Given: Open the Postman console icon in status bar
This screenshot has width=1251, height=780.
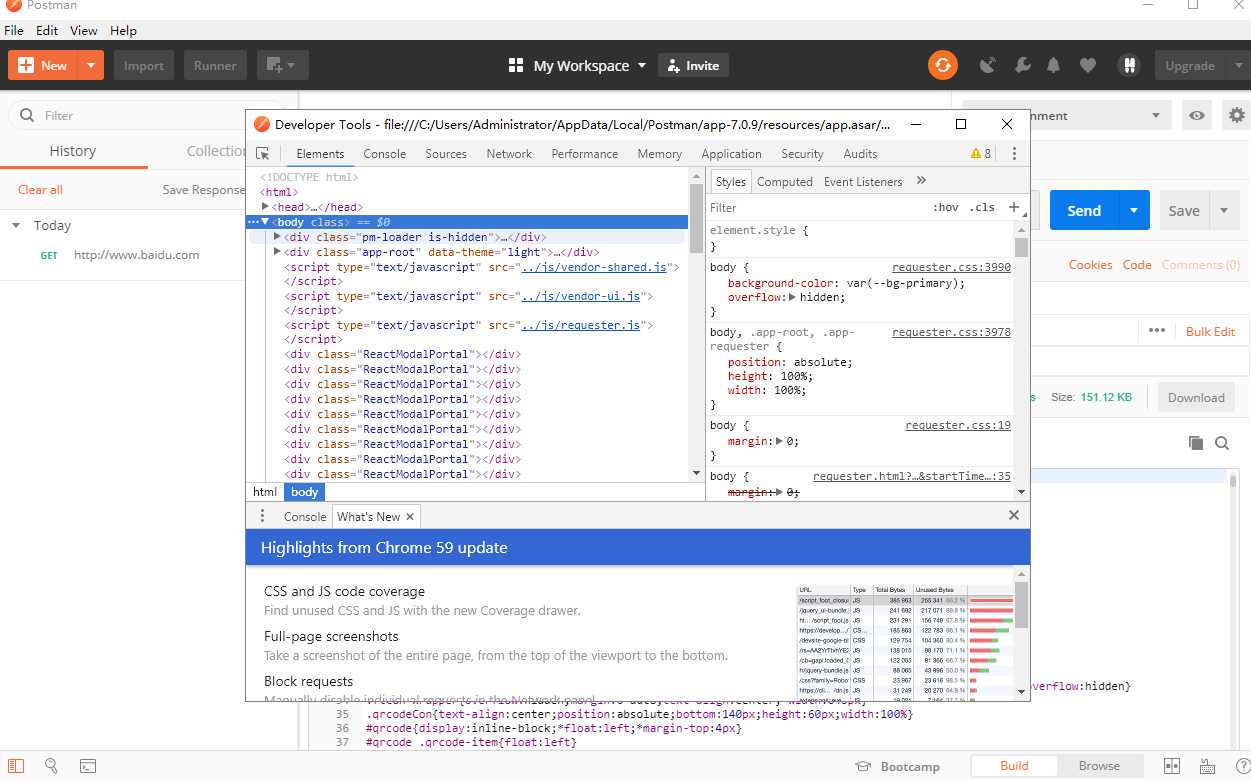Looking at the screenshot, I should tap(88, 766).
